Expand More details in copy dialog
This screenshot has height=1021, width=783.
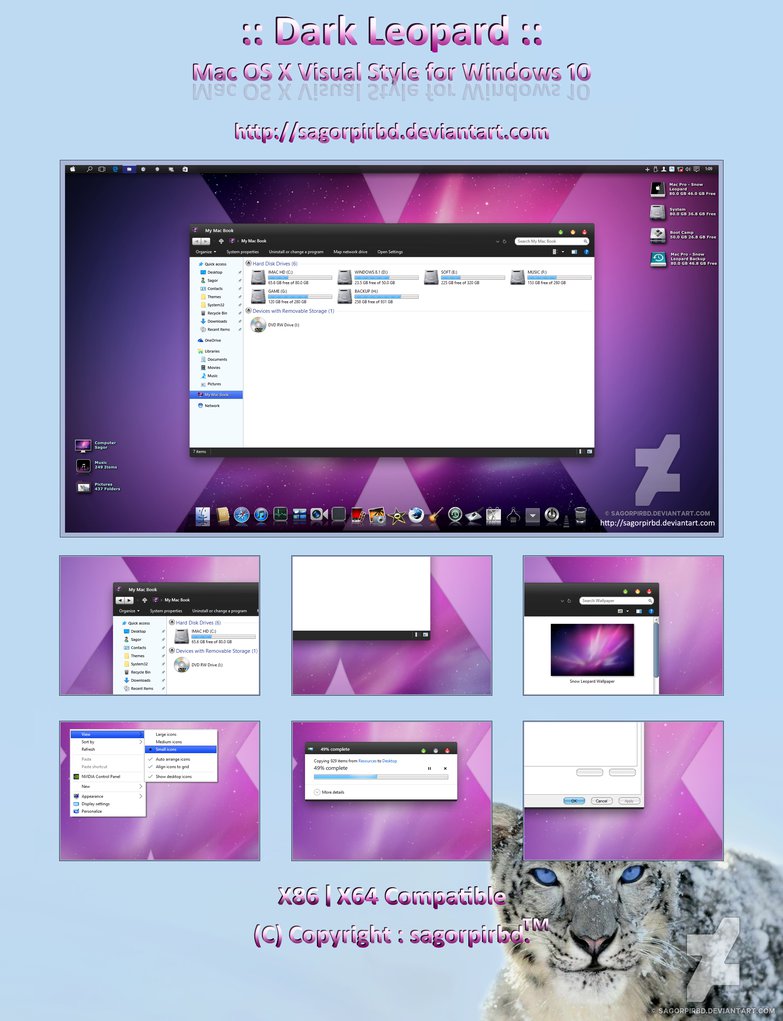329,792
